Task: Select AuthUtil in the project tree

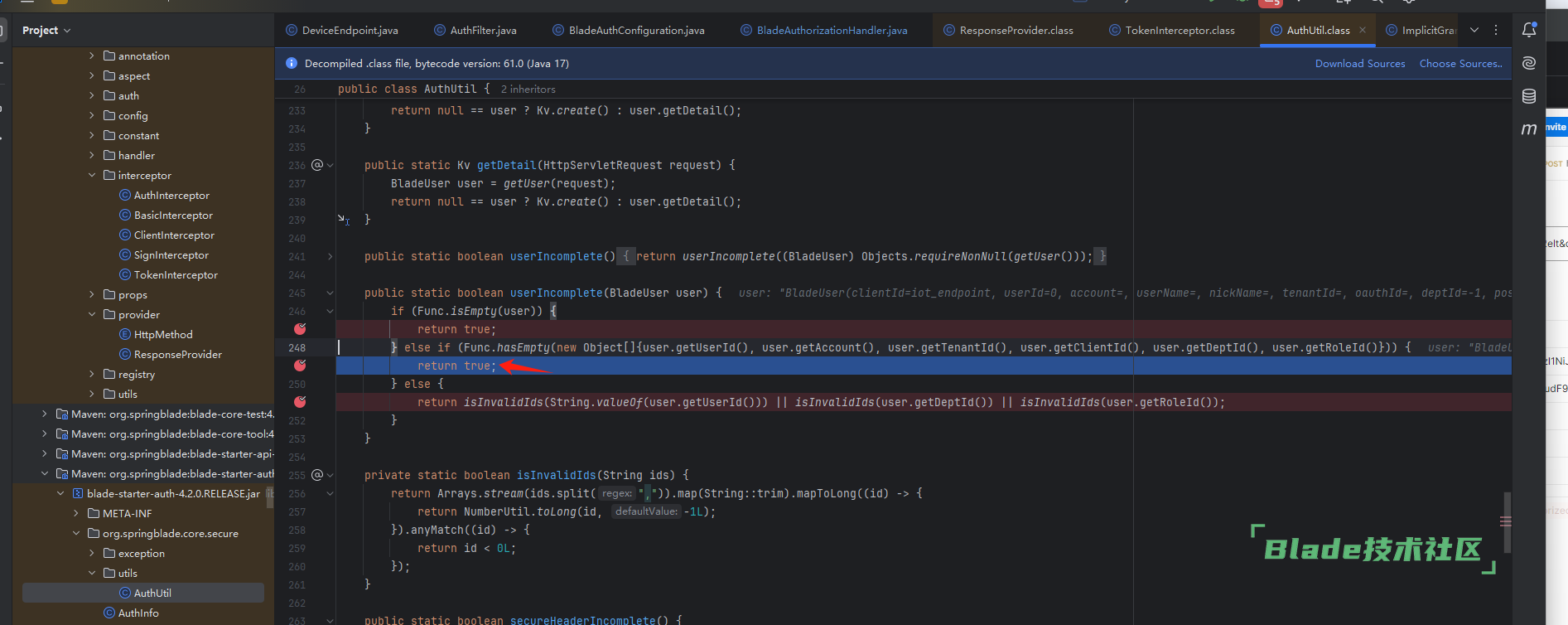Action: click(x=143, y=593)
